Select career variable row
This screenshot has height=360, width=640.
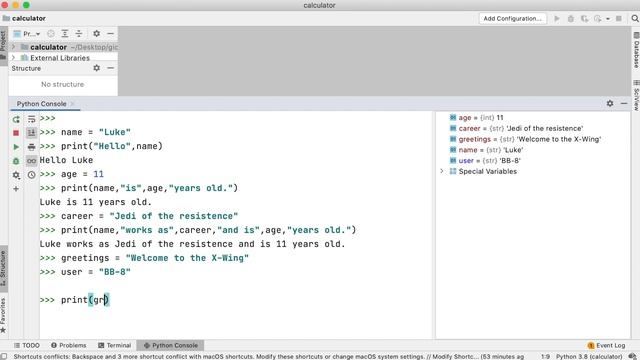point(533,128)
